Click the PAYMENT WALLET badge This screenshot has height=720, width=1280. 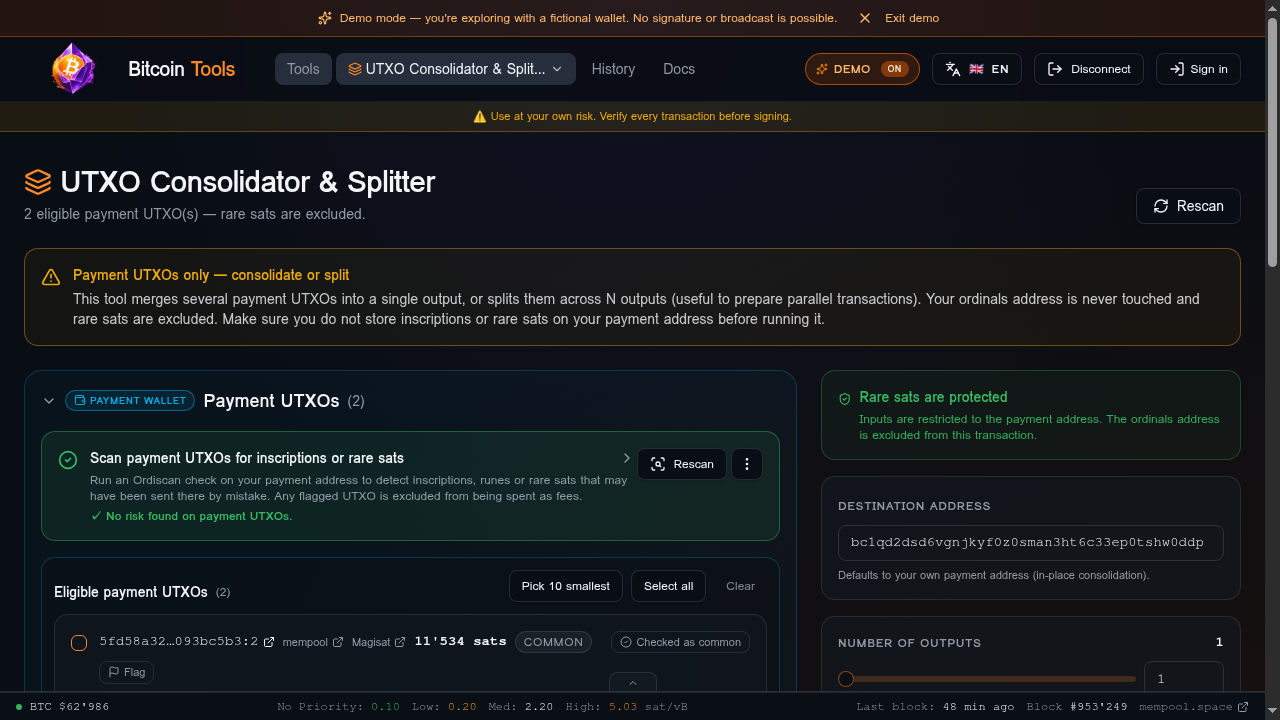click(x=130, y=401)
